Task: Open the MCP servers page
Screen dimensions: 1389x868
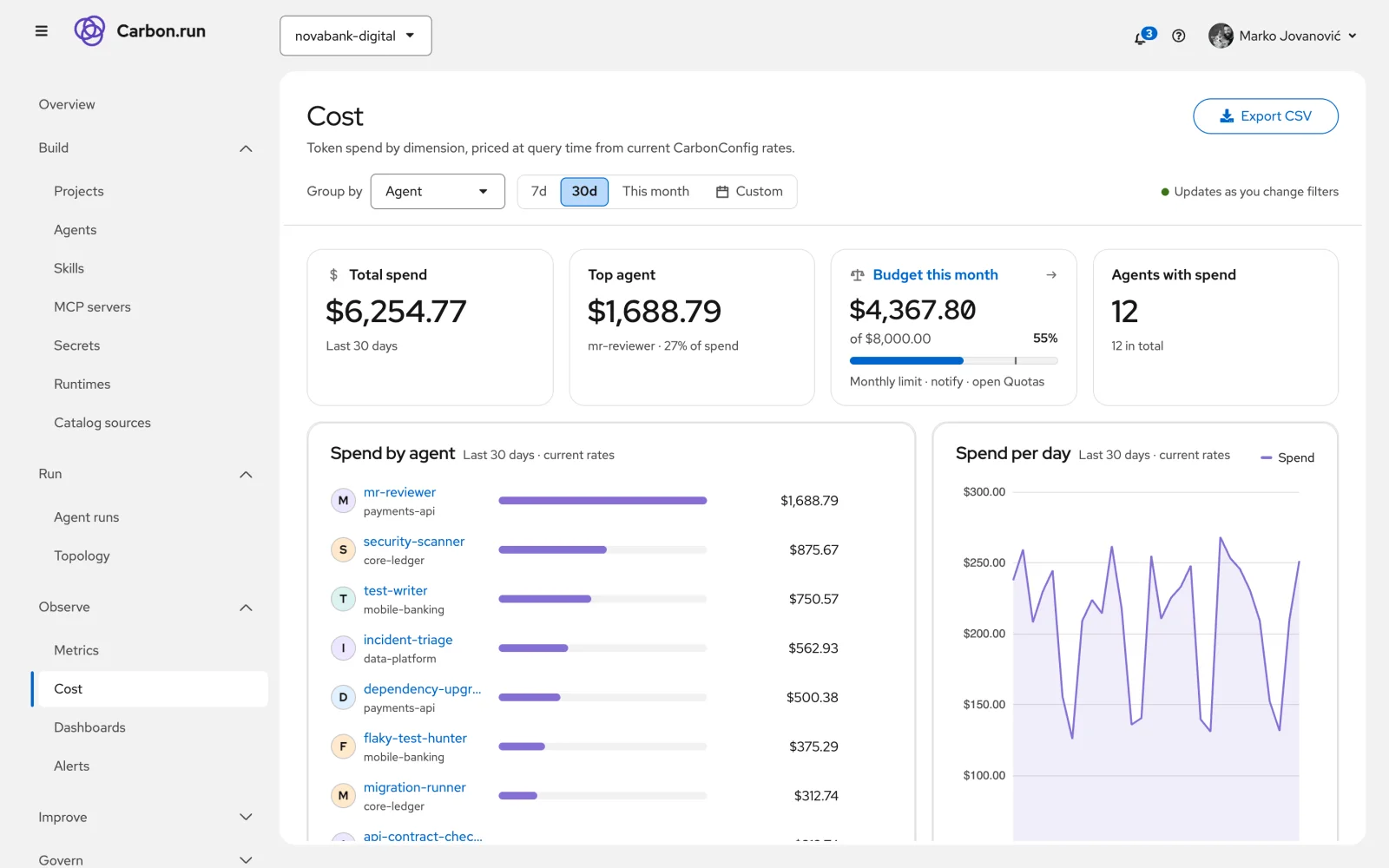Action: [92, 307]
